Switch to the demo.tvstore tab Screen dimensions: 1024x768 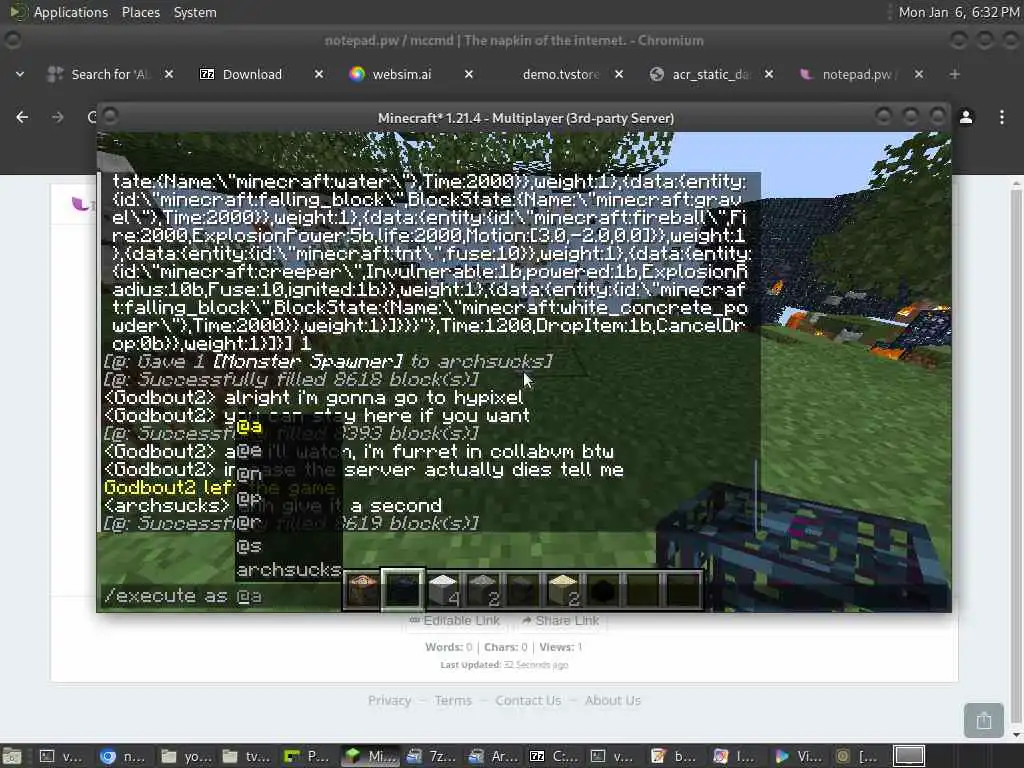[560, 74]
